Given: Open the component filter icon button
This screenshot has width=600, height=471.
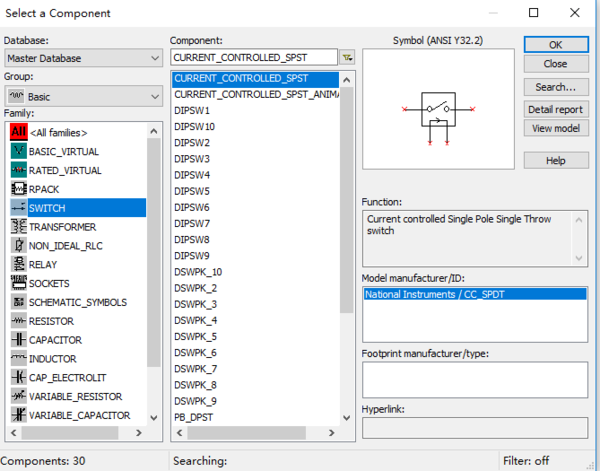Looking at the screenshot, I should pos(347,57).
